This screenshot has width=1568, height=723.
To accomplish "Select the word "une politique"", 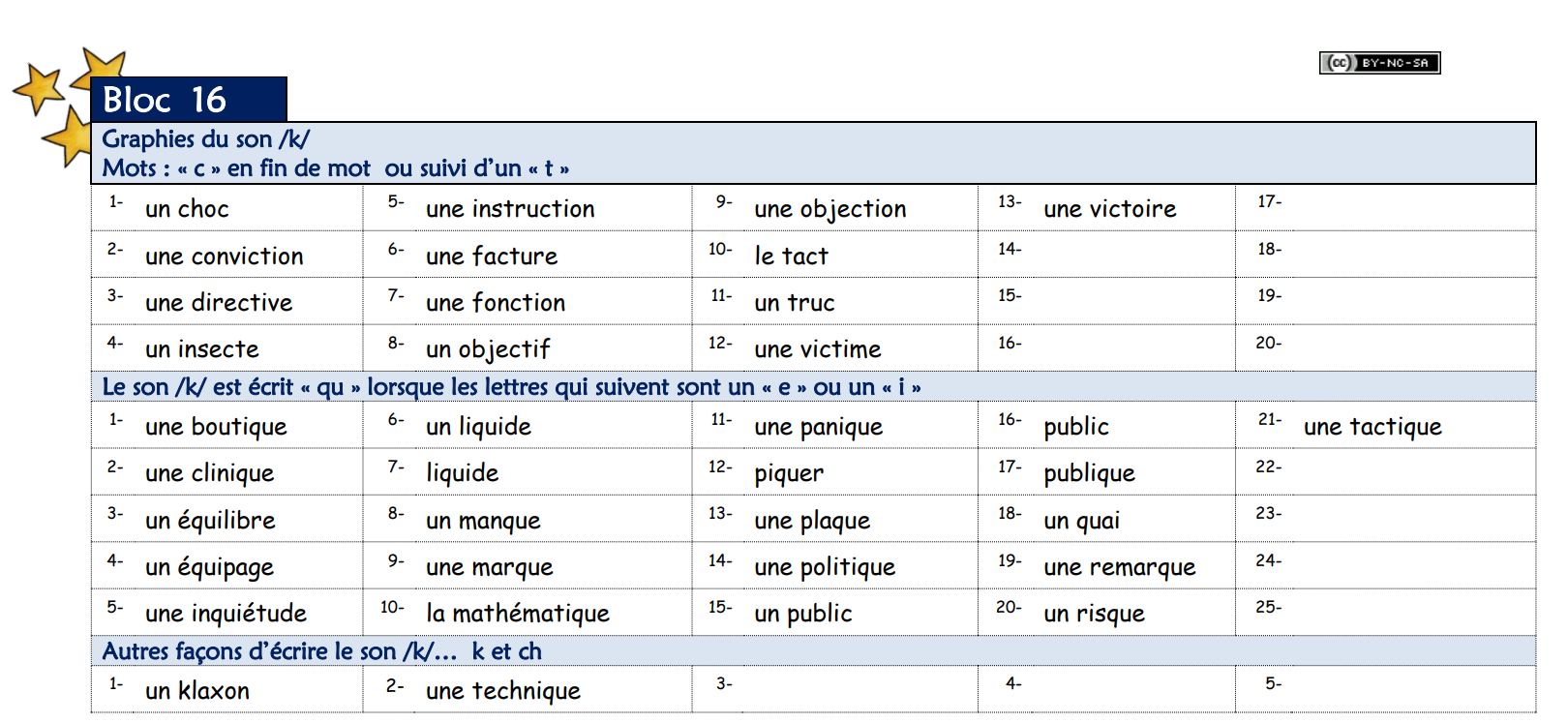I will pyautogui.click(x=825, y=567).
